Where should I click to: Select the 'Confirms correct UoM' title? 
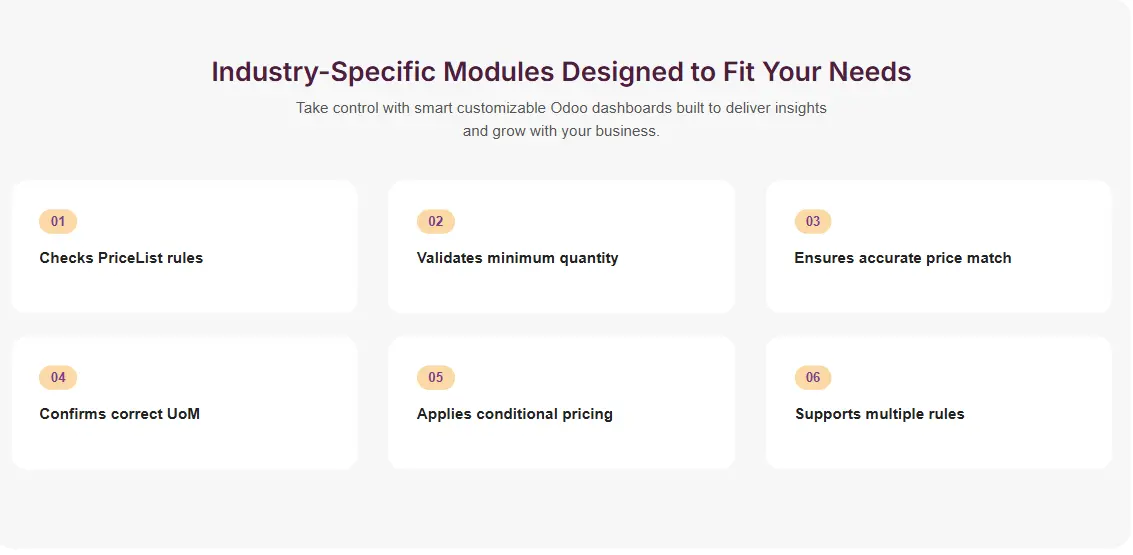[120, 414]
